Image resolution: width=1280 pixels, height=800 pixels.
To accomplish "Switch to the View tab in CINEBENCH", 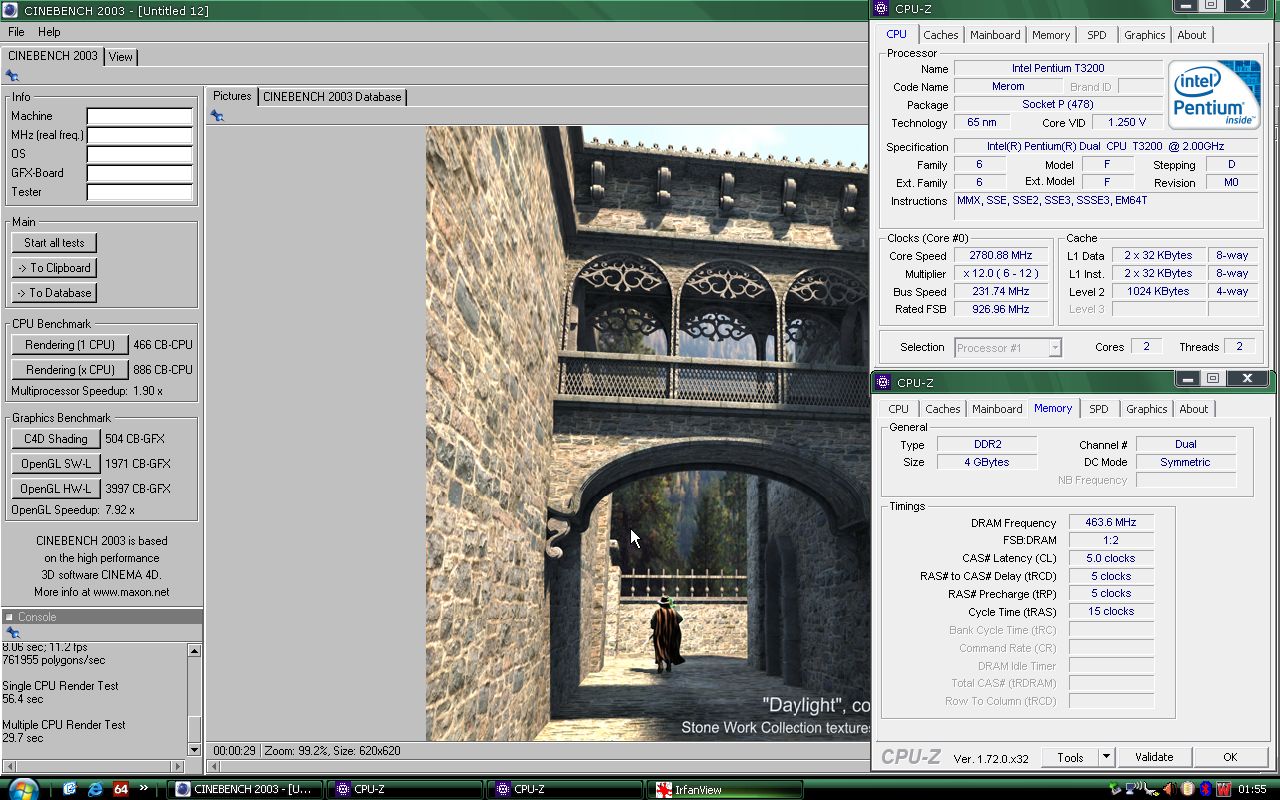I will point(121,57).
